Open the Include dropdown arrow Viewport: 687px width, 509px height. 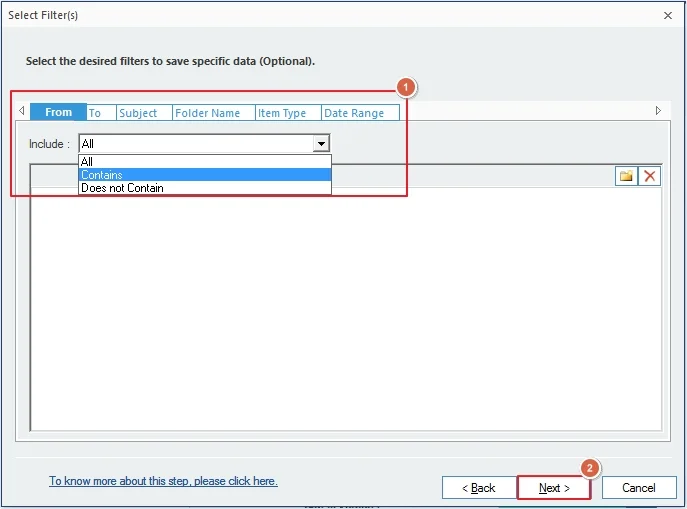[321, 144]
